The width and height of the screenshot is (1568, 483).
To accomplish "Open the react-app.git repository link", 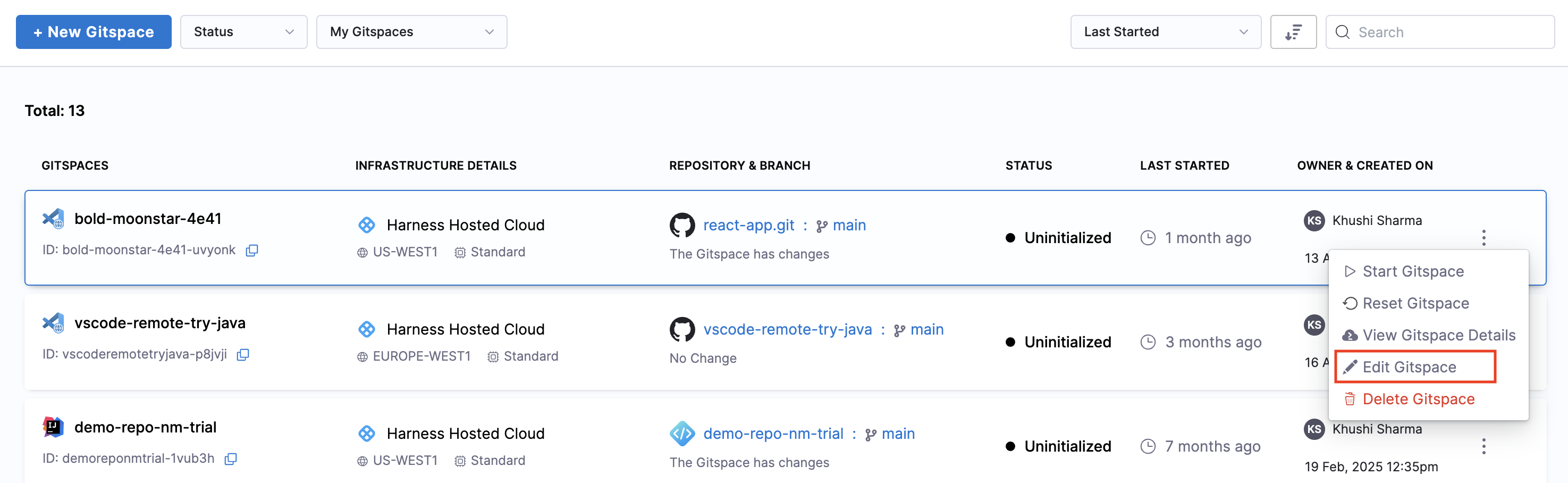I will [748, 226].
